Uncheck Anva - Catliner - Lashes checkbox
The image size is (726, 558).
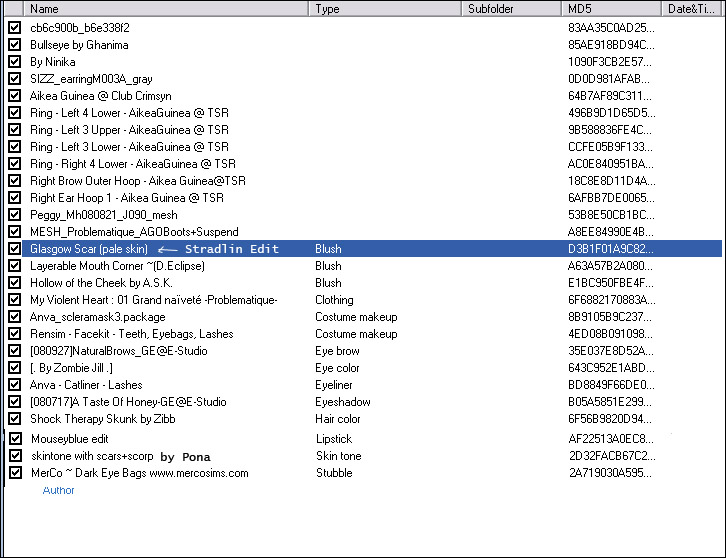(14, 385)
